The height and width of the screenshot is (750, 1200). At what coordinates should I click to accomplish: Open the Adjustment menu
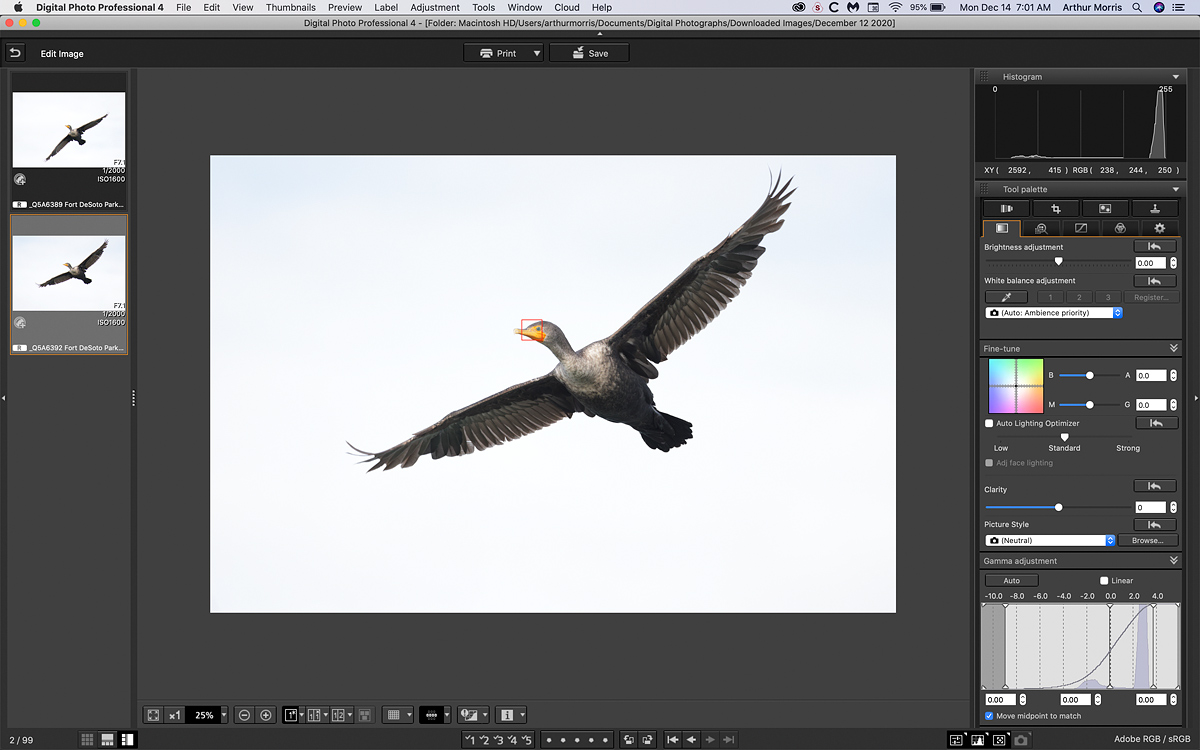point(435,7)
